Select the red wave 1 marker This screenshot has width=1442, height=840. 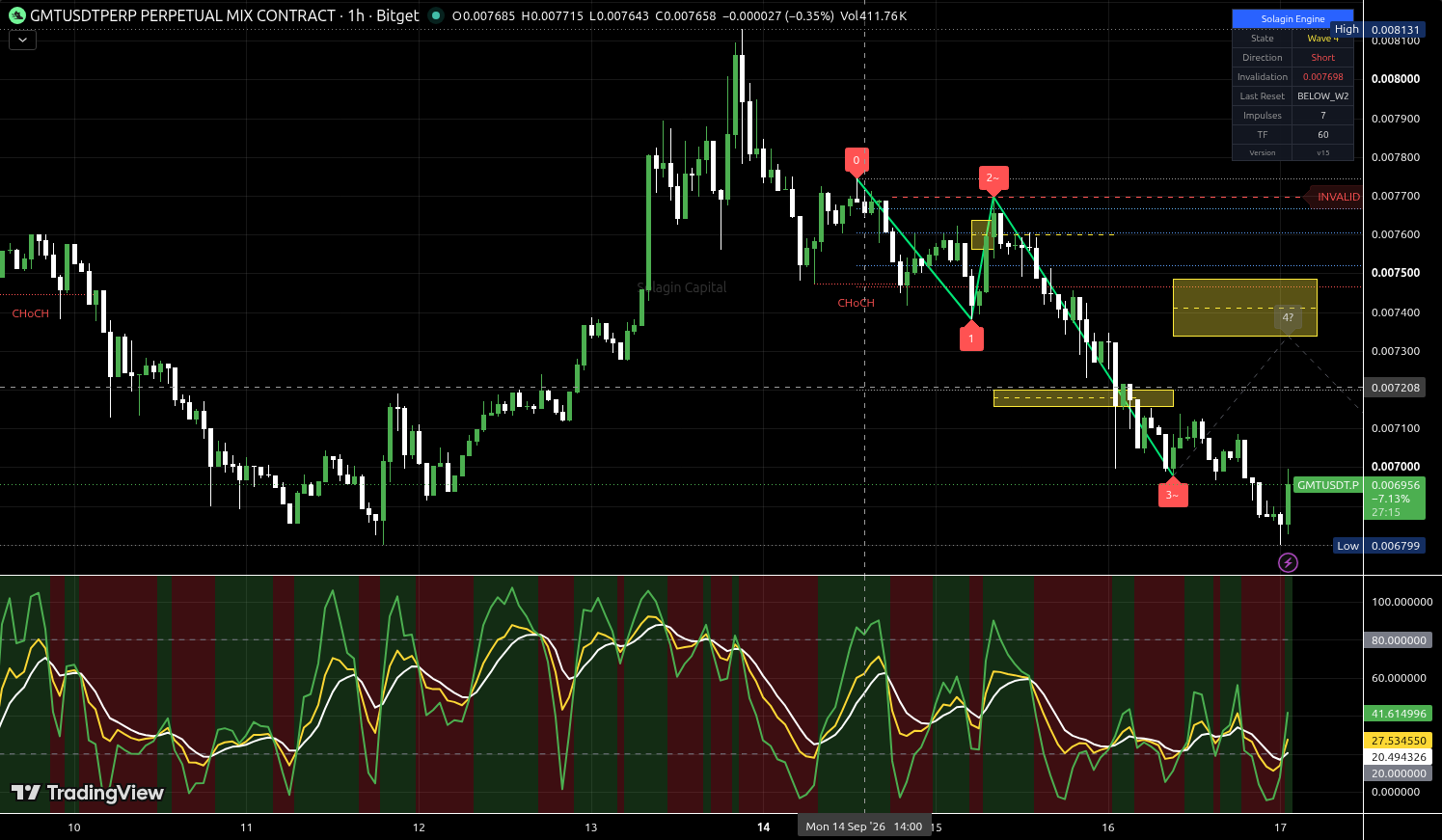[x=971, y=339]
